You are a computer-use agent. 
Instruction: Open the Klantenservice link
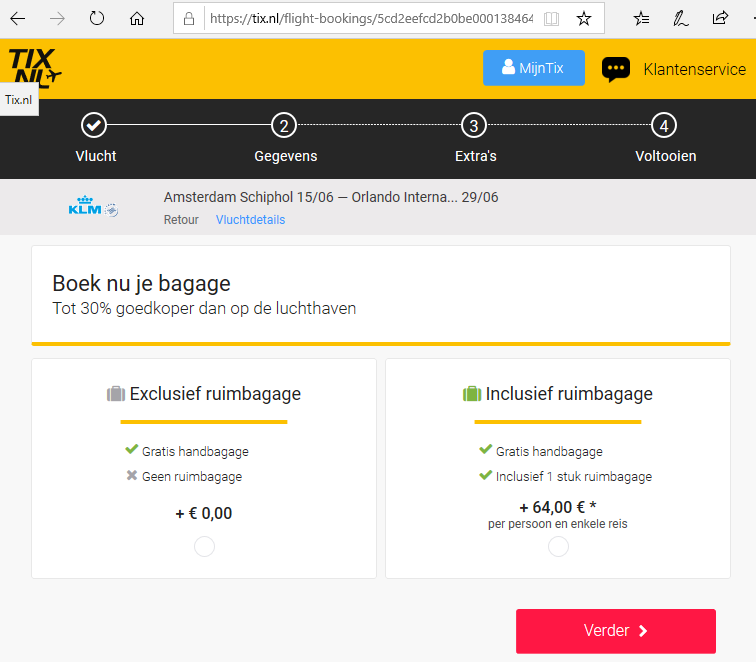(694, 69)
